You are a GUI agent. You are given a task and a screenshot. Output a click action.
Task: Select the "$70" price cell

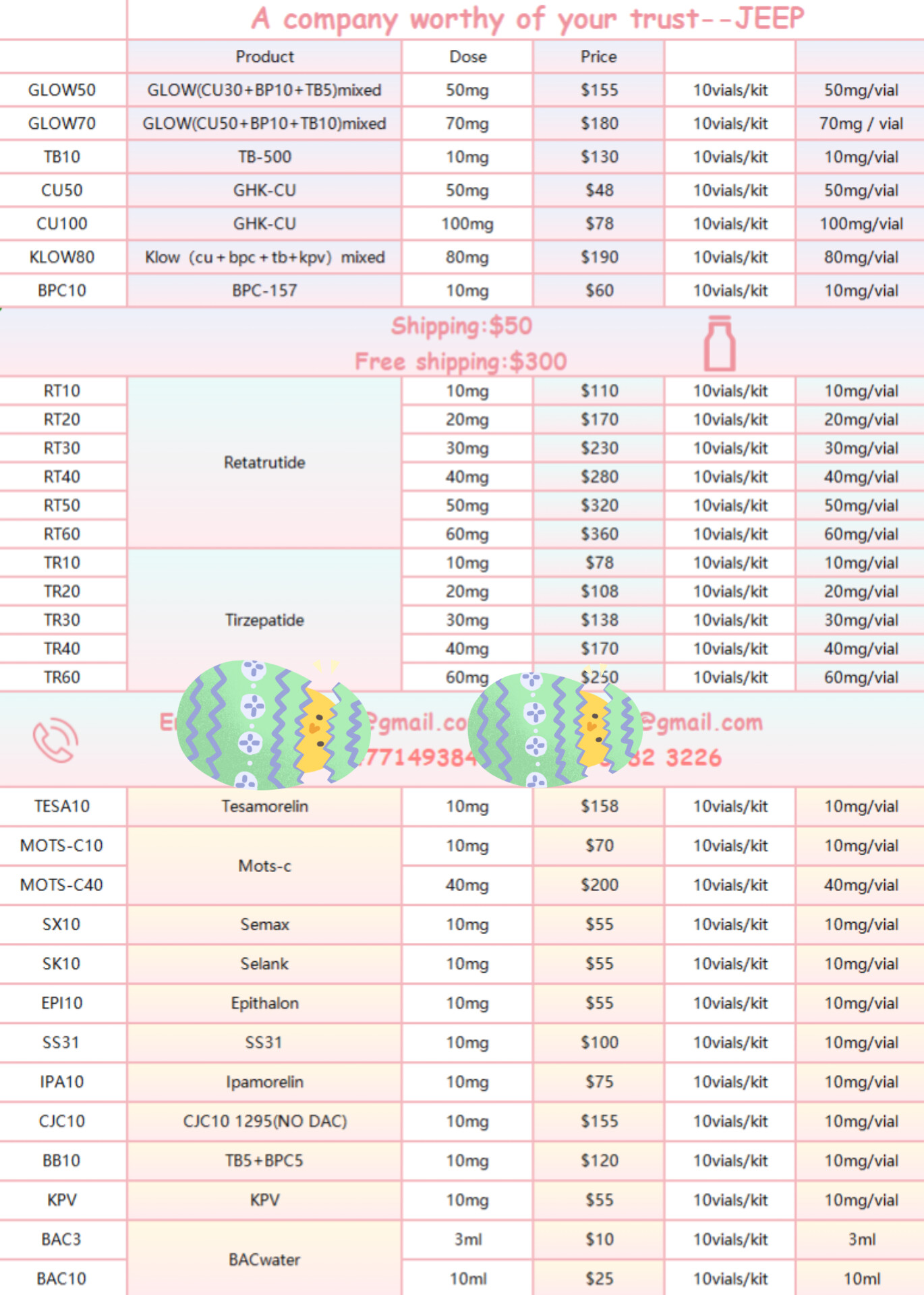600,846
